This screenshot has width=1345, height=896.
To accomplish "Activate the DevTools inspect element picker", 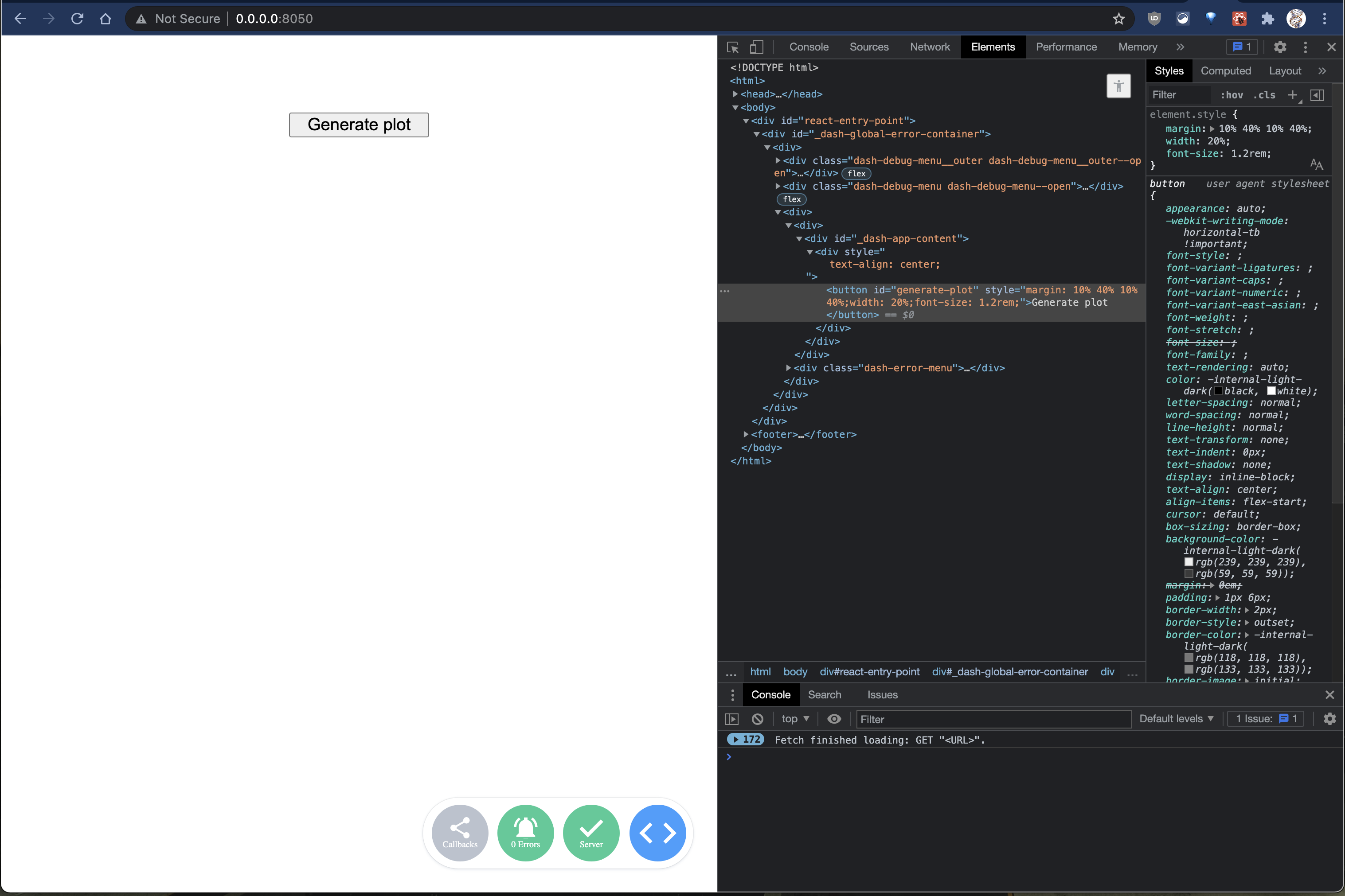I will click(x=733, y=47).
